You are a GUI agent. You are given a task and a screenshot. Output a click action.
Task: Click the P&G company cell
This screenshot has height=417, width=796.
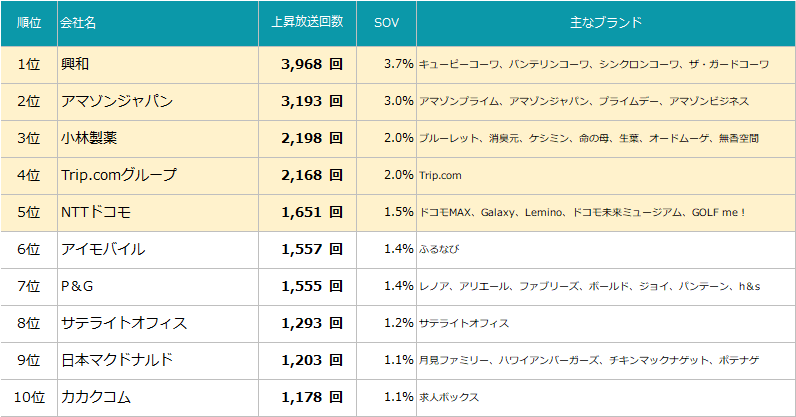point(77,286)
